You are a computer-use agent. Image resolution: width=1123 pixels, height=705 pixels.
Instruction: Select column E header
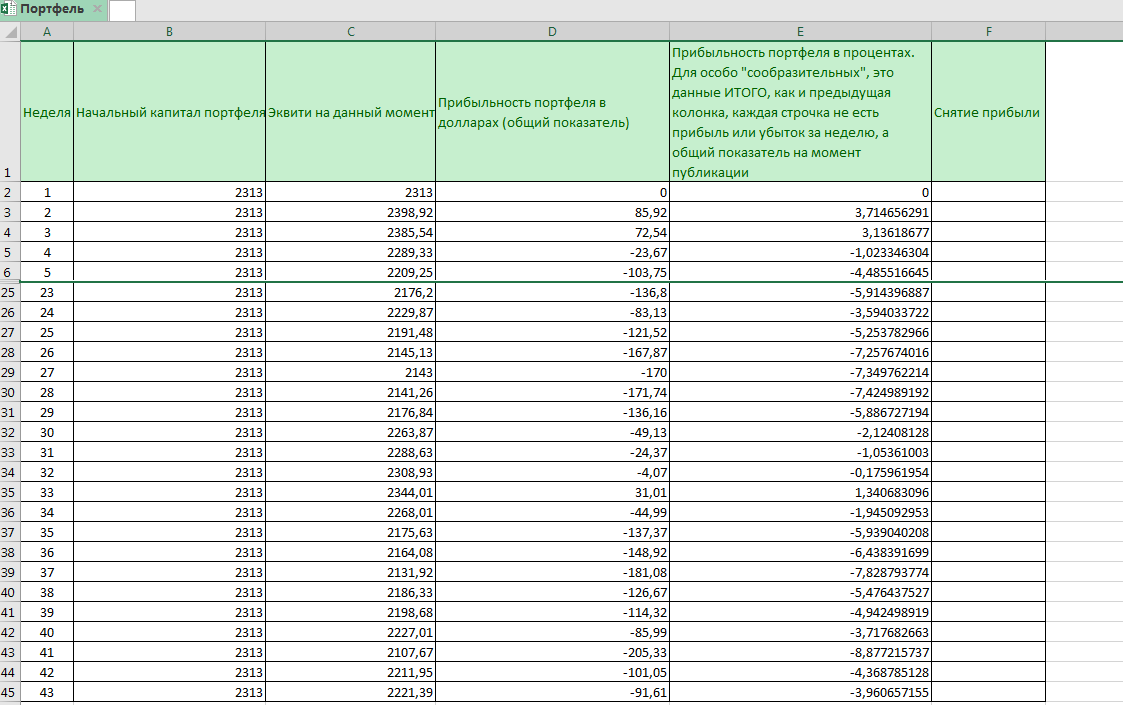[x=800, y=32]
